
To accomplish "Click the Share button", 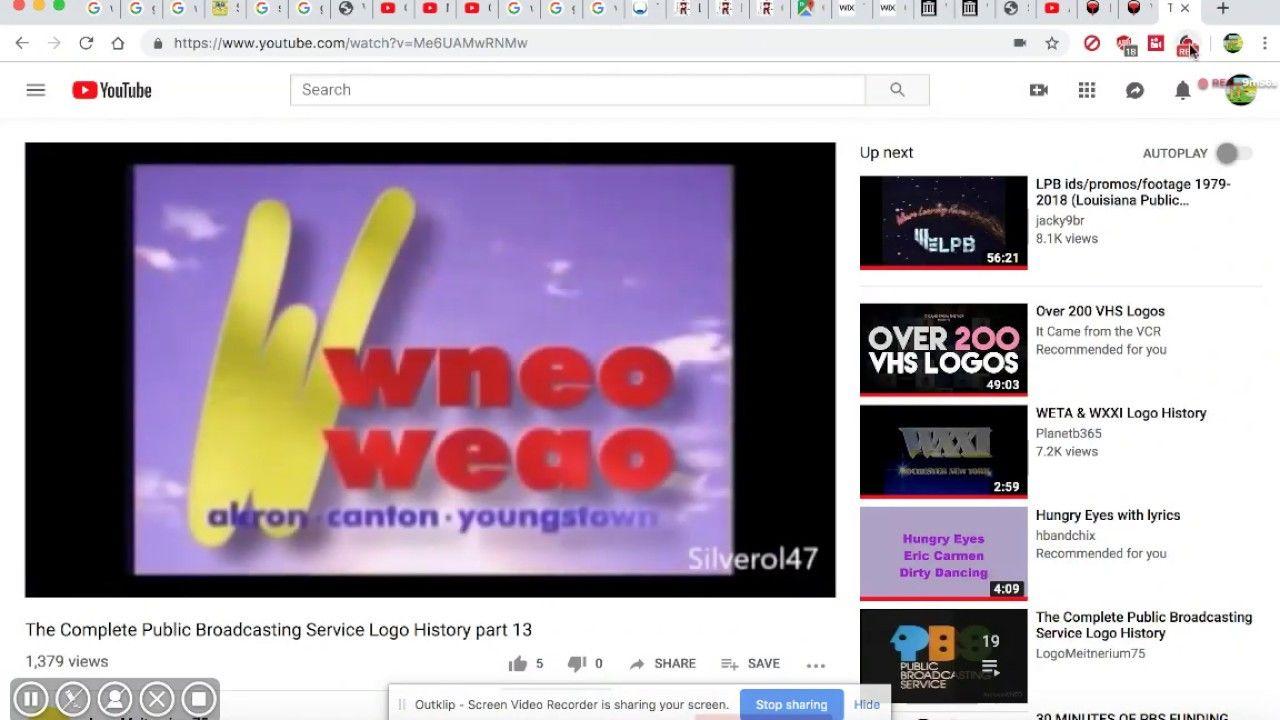I will click(x=662, y=664).
